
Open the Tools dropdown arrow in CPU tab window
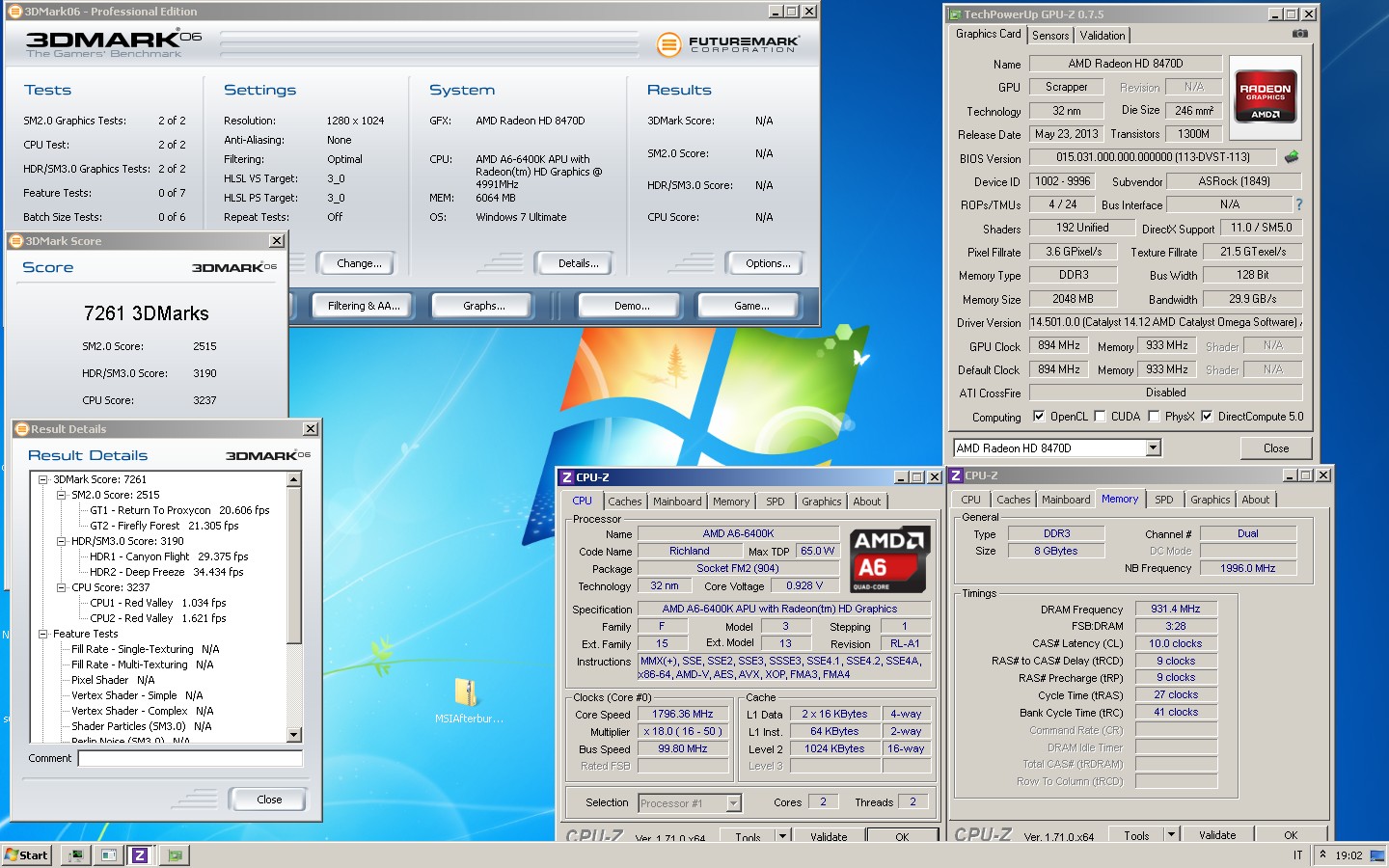tap(782, 836)
